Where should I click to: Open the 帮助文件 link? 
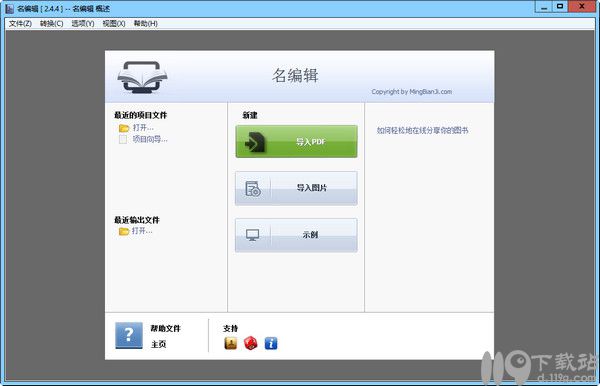coord(165,328)
